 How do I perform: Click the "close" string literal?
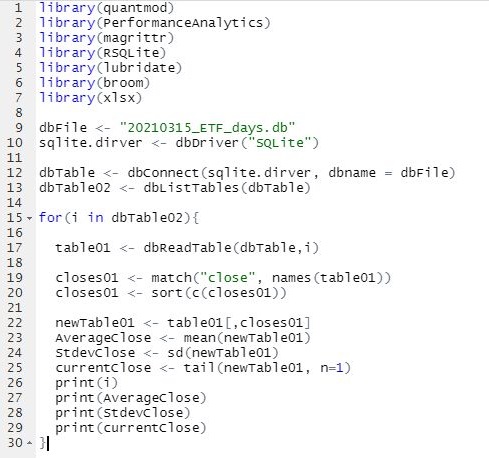point(227,278)
